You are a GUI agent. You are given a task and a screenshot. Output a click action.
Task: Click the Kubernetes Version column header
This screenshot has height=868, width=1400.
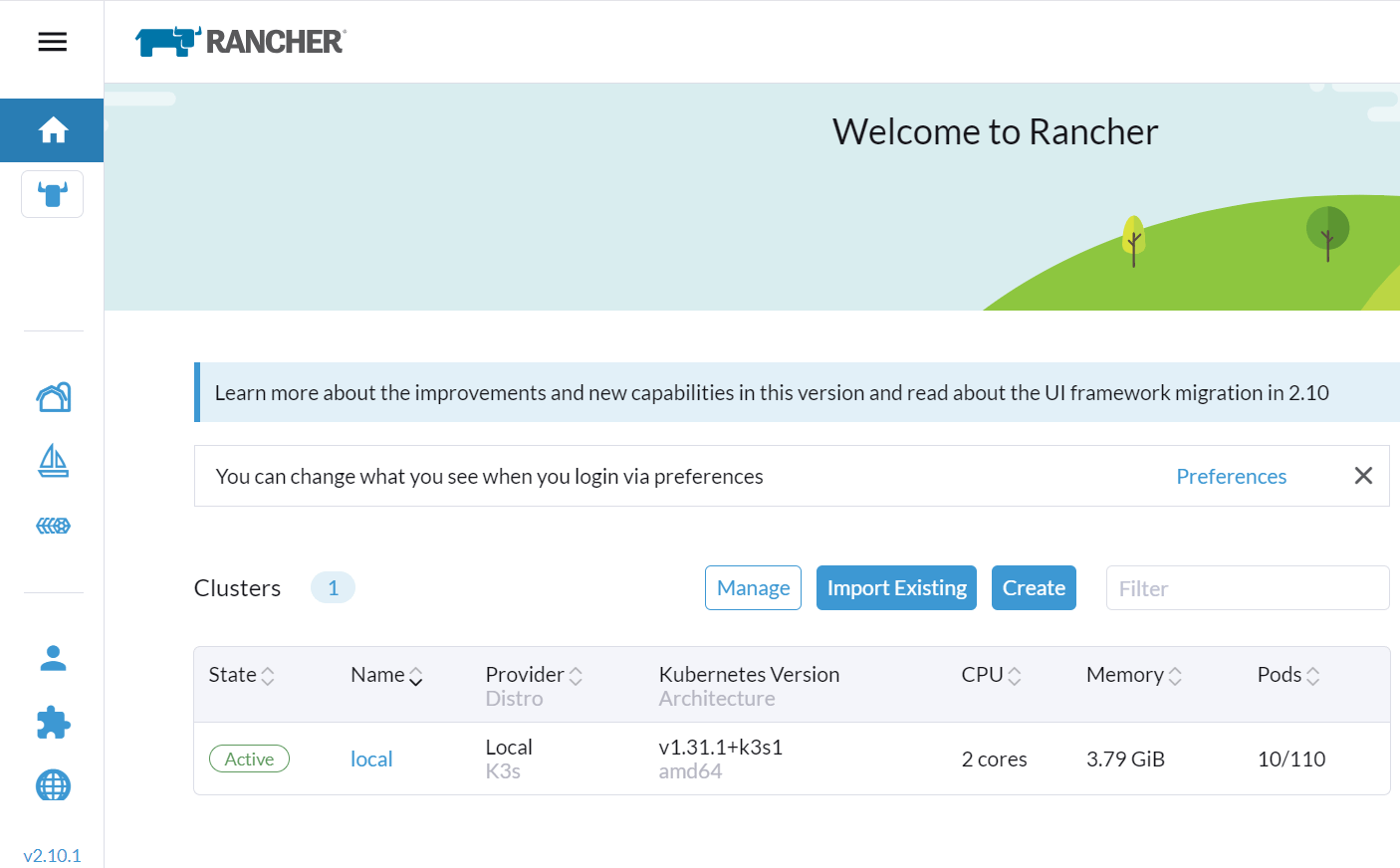[x=749, y=675]
